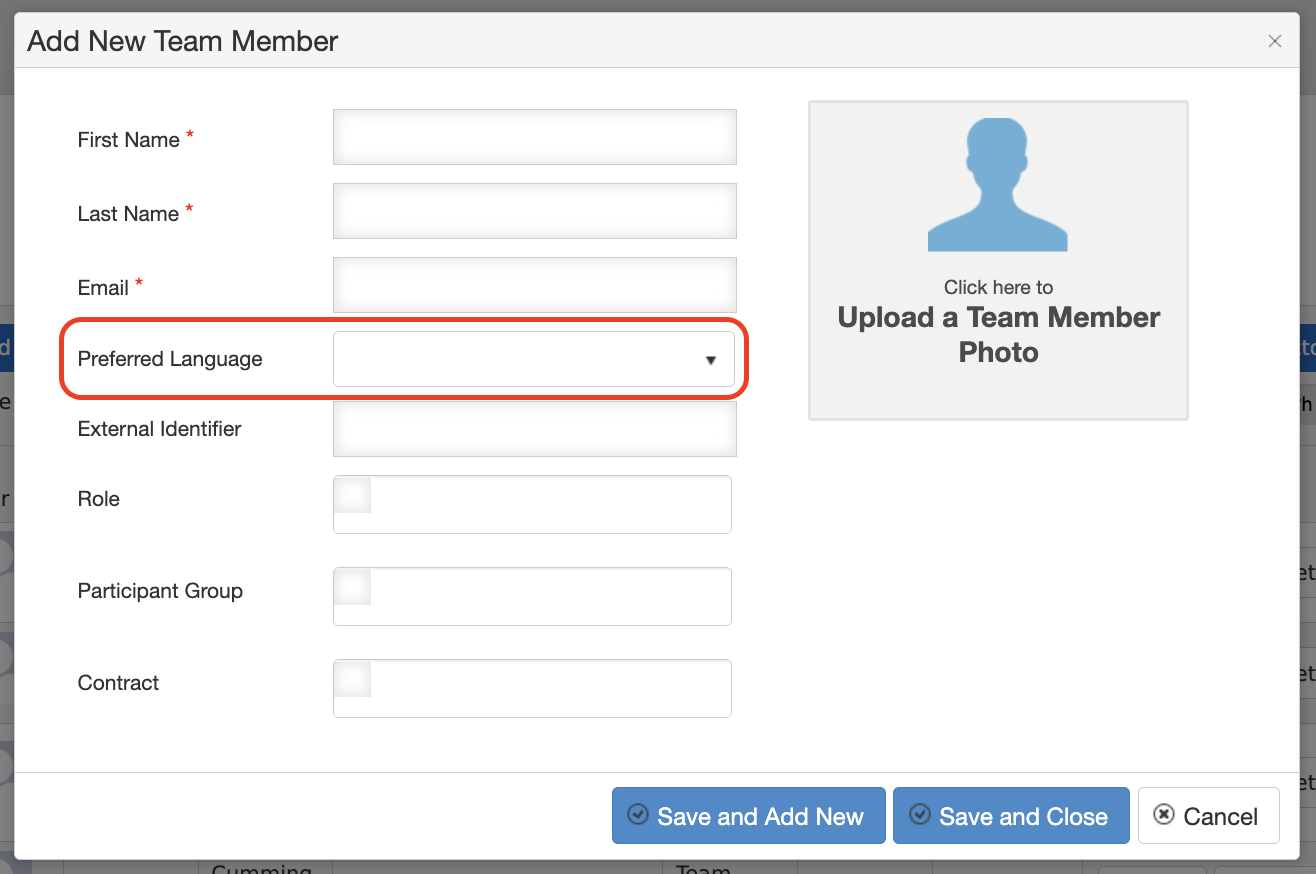Click the Last Name label text
Image resolution: width=1316 pixels, height=874 pixels.
[128, 214]
